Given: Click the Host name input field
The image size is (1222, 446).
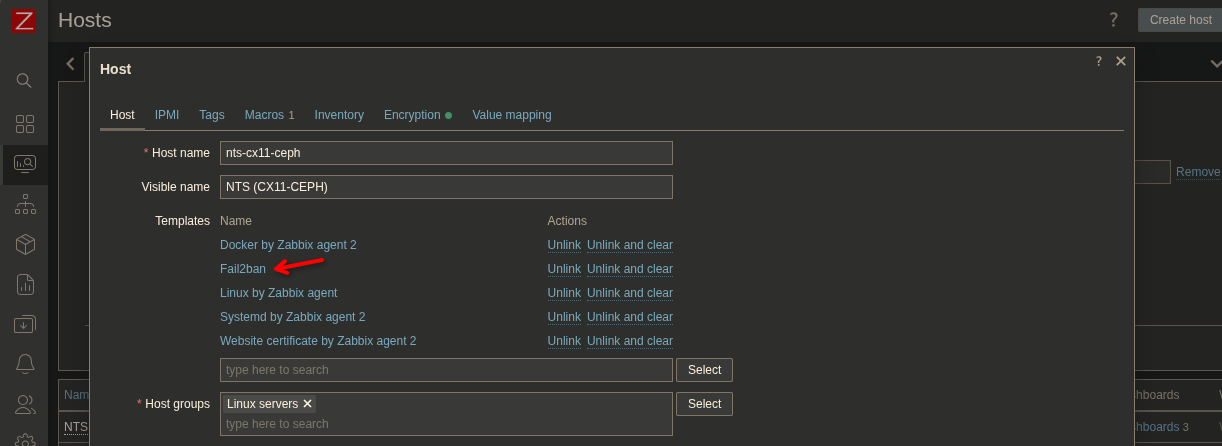Looking at the screenshot, I should point(446,153).
